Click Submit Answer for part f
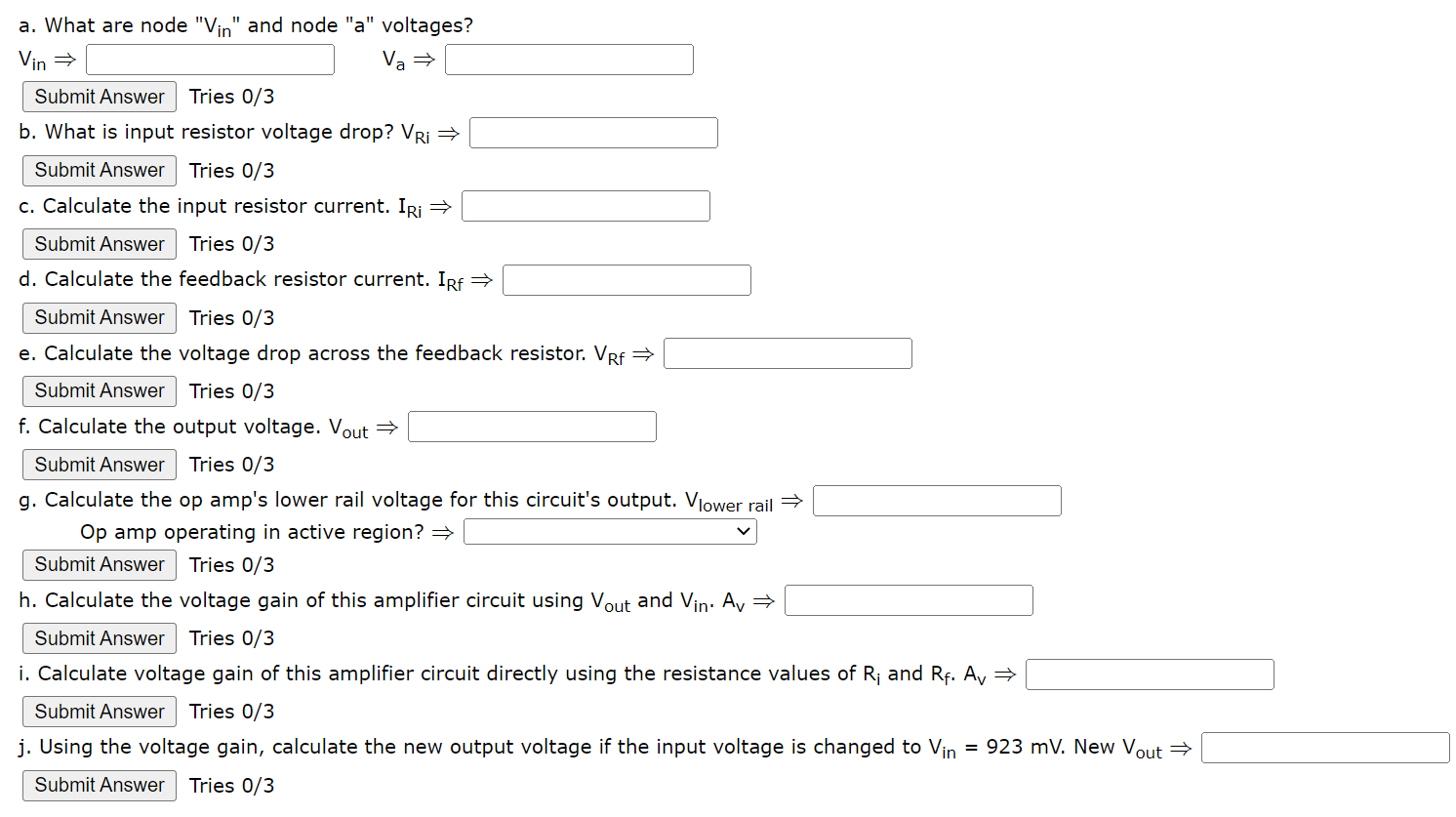1456x817 pixels. tap(99, 464)
